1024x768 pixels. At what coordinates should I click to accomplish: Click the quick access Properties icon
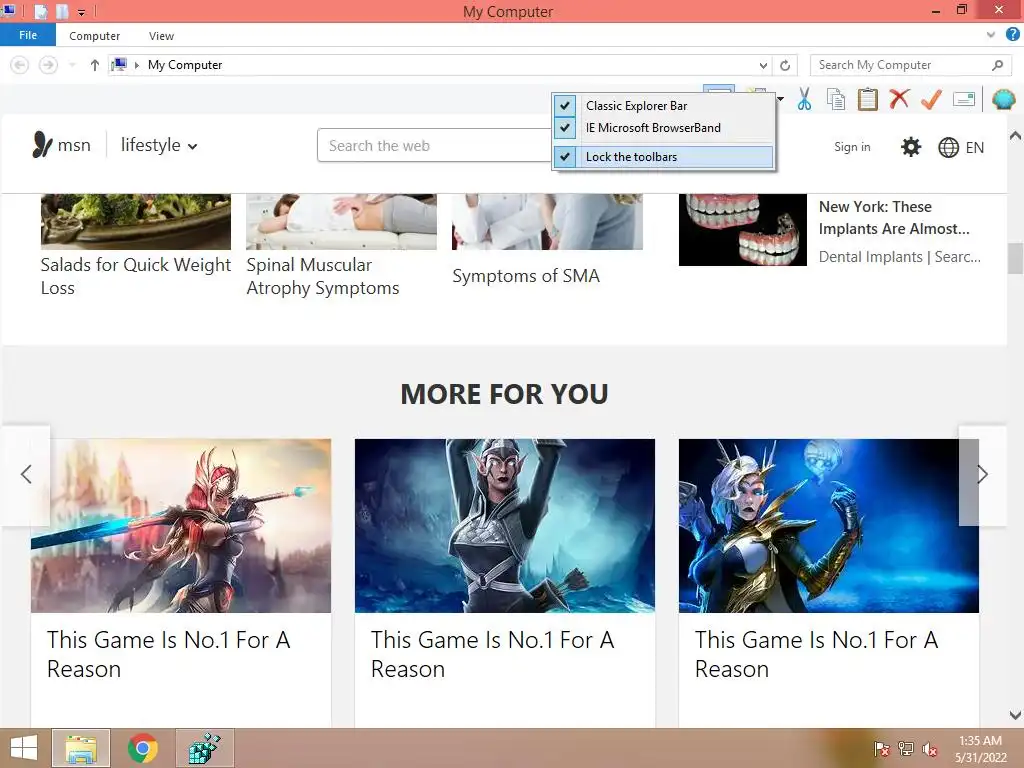coord(40,11)
